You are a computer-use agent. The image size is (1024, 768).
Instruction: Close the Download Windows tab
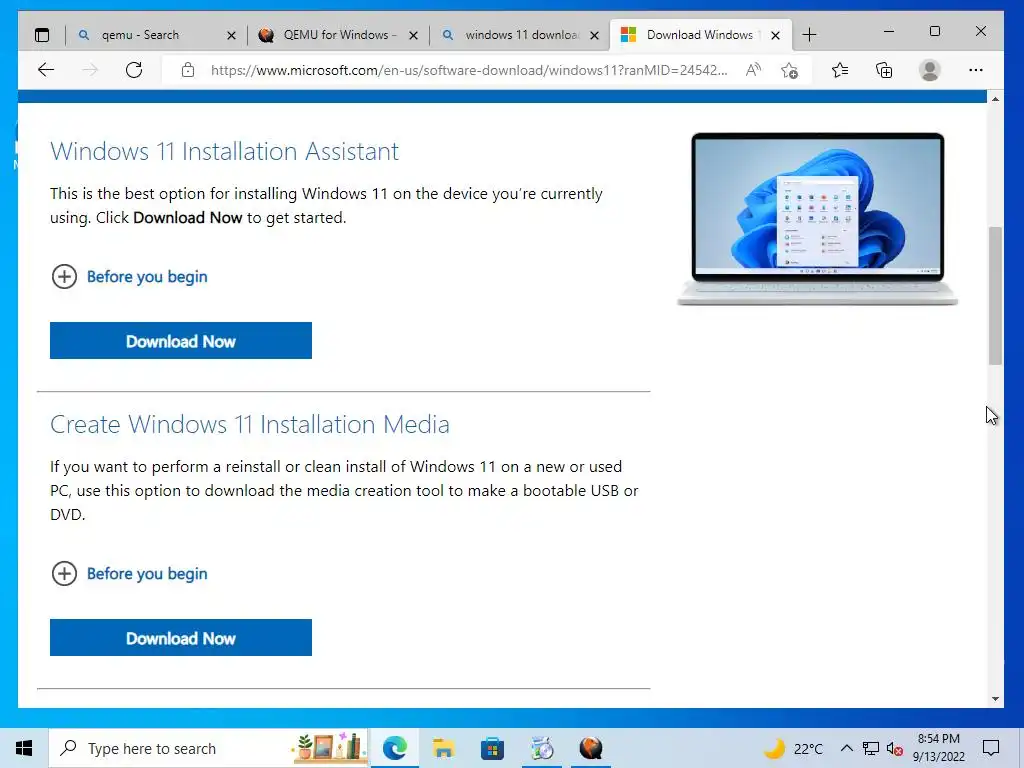click(775, 35)
